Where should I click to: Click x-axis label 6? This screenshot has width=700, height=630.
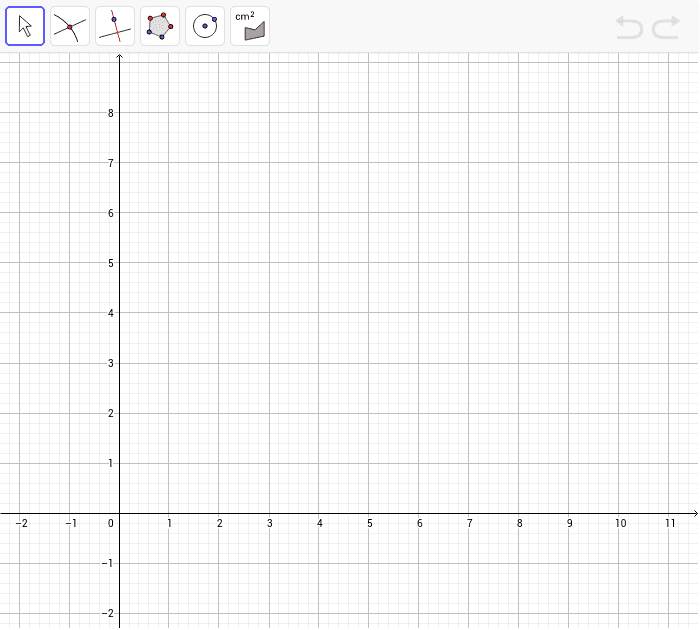(x=420, y=523)
